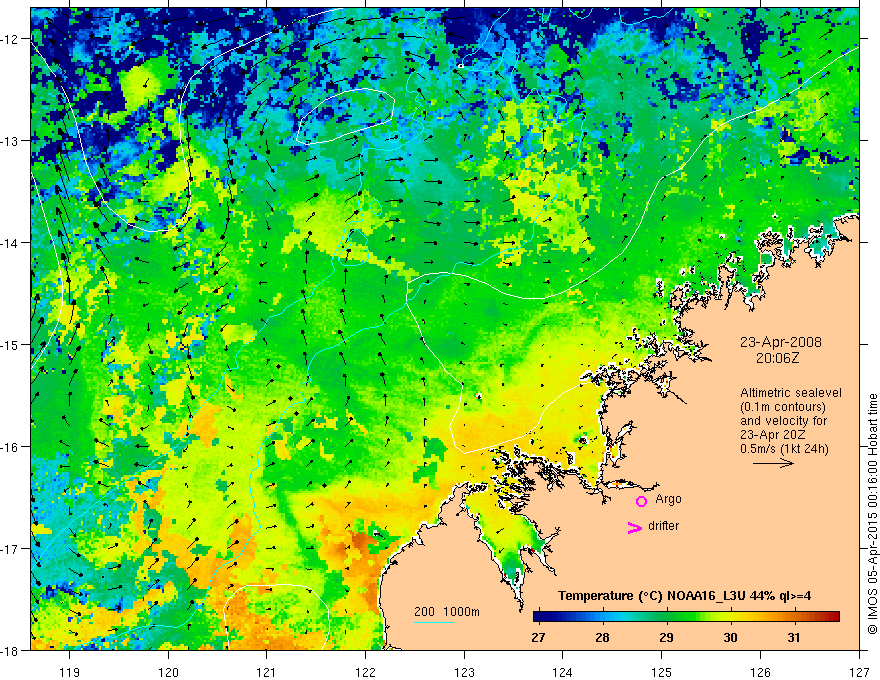This screenshot has width=880, height=680.
Task: Click the '122' longitude axis label
Action: tap(365, 672)
